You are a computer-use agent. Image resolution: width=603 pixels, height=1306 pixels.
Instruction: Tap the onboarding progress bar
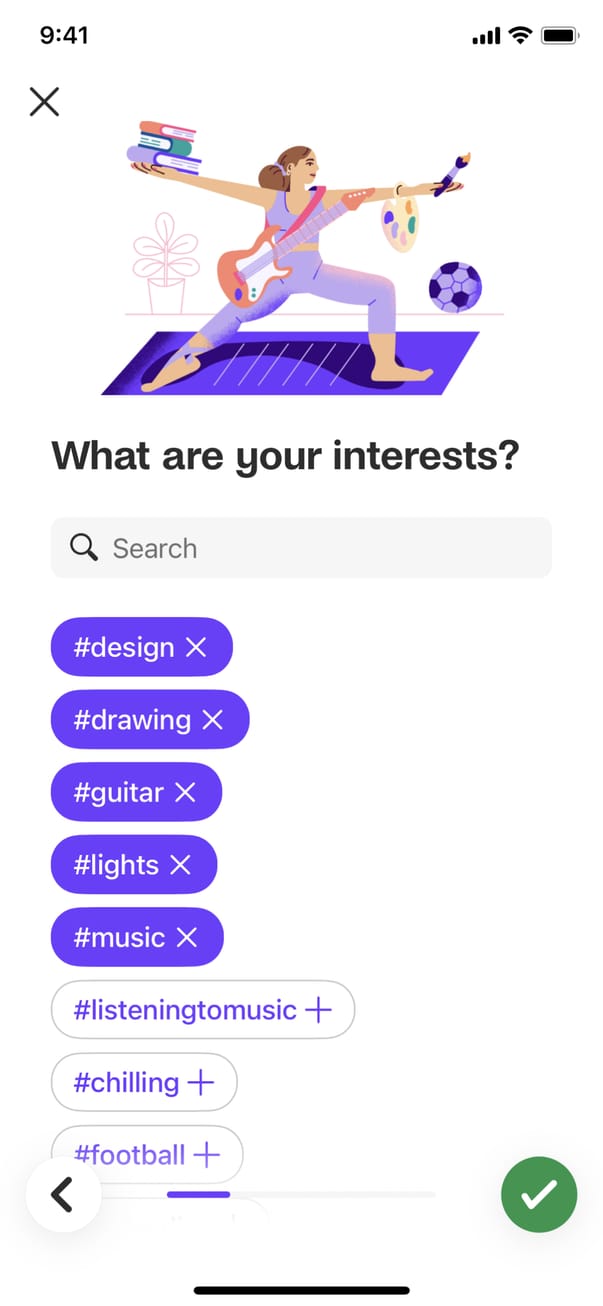pos(300,1194)
